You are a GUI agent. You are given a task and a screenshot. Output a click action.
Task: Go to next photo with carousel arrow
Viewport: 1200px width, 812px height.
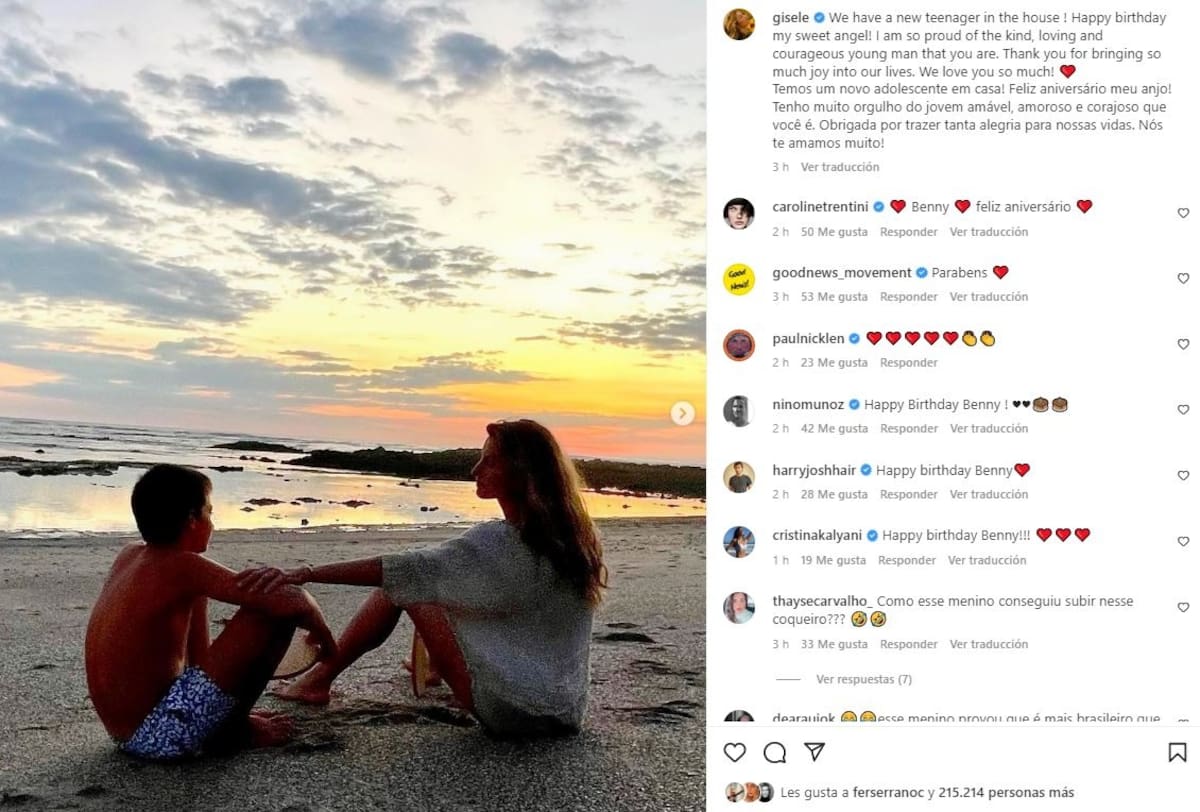coord(682,413)
